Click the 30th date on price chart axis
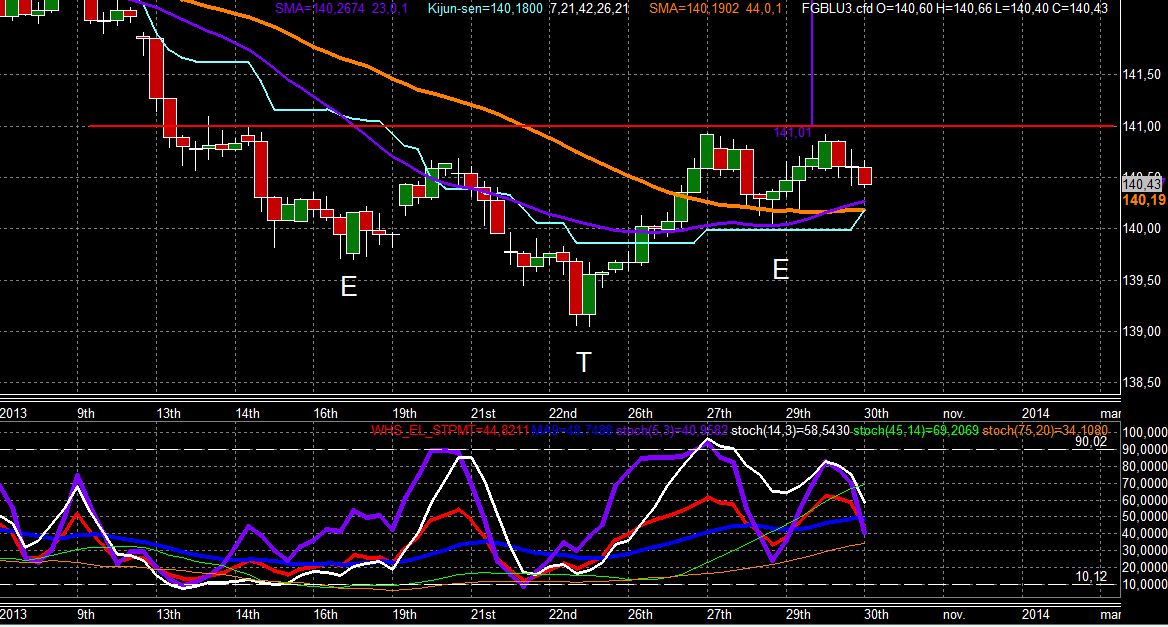Viewport: 1168px width, 627px height. coord(876,413)
